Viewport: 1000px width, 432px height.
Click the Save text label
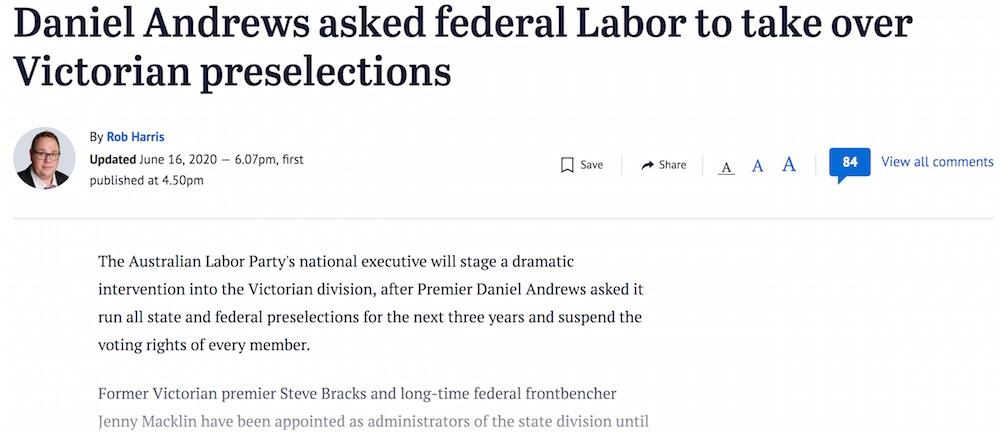[592, 165]
